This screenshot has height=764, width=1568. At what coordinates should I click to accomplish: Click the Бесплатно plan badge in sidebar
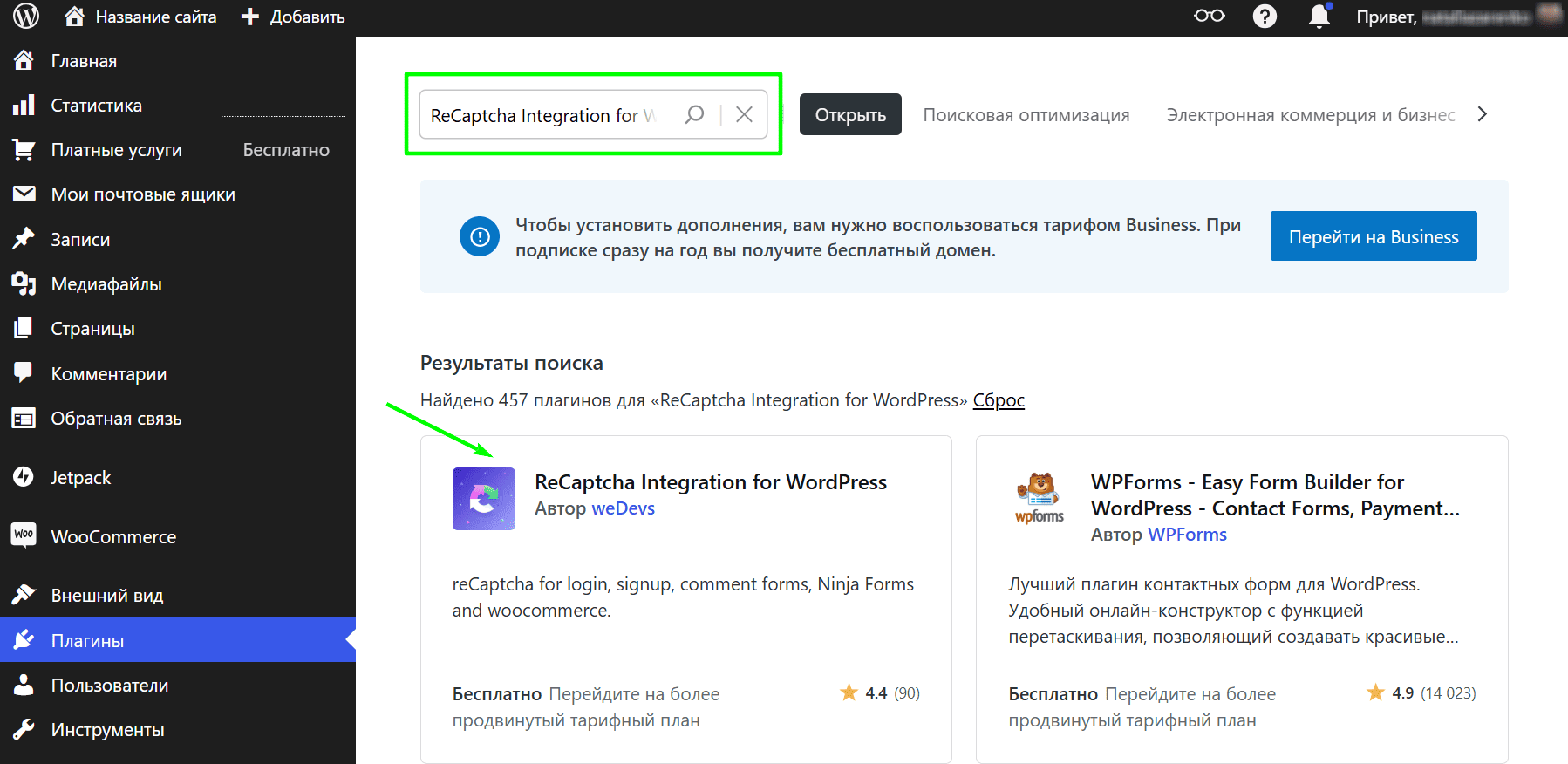[286, 150]
